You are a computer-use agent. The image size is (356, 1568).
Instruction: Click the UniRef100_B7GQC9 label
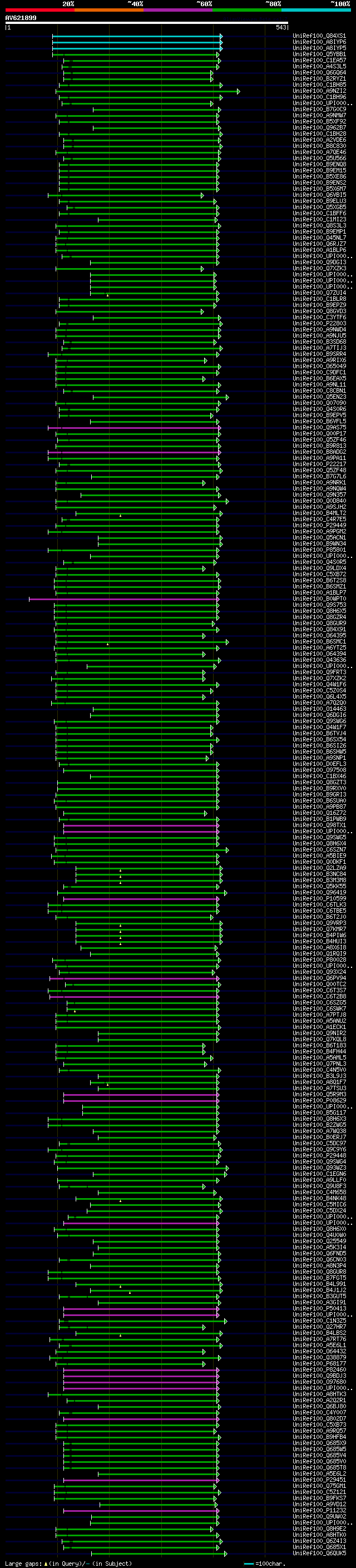coord(319,109)
